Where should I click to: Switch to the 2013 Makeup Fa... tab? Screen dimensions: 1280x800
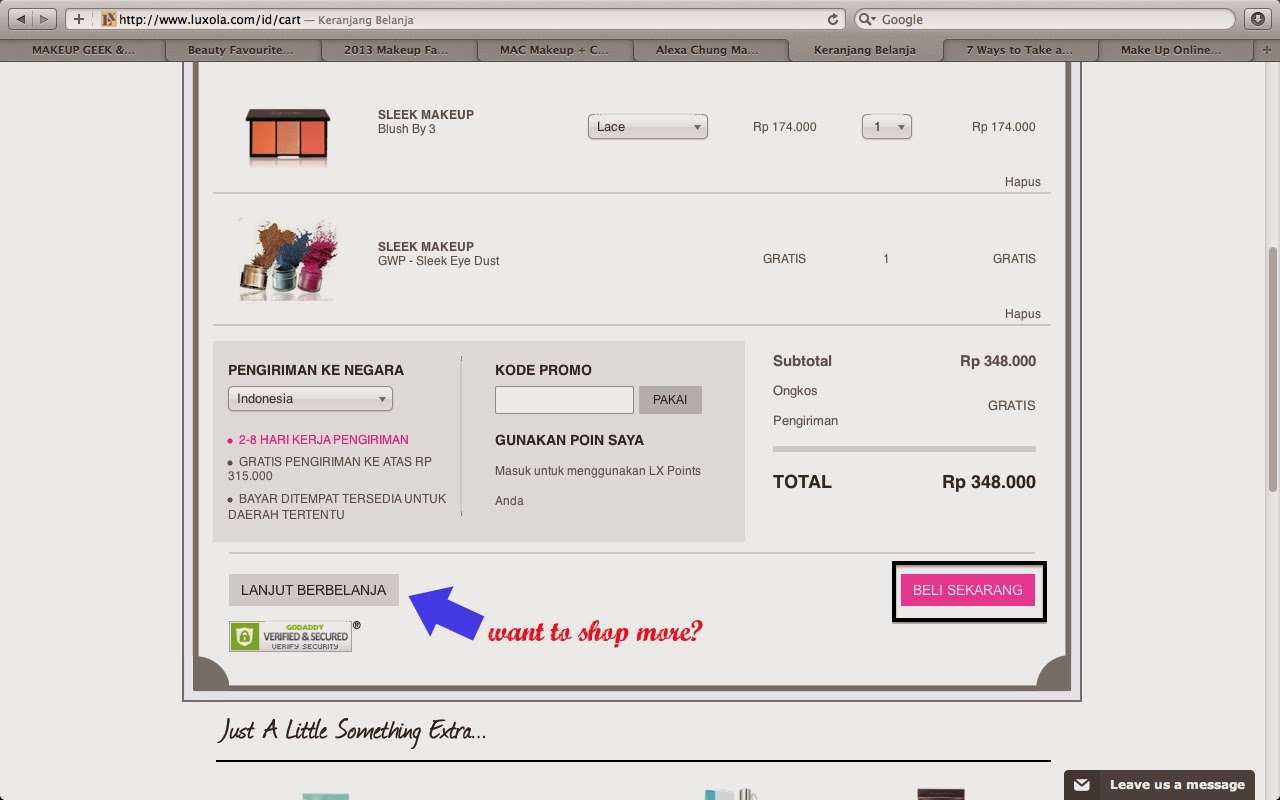pyautogui.click(x=397, y=49)
